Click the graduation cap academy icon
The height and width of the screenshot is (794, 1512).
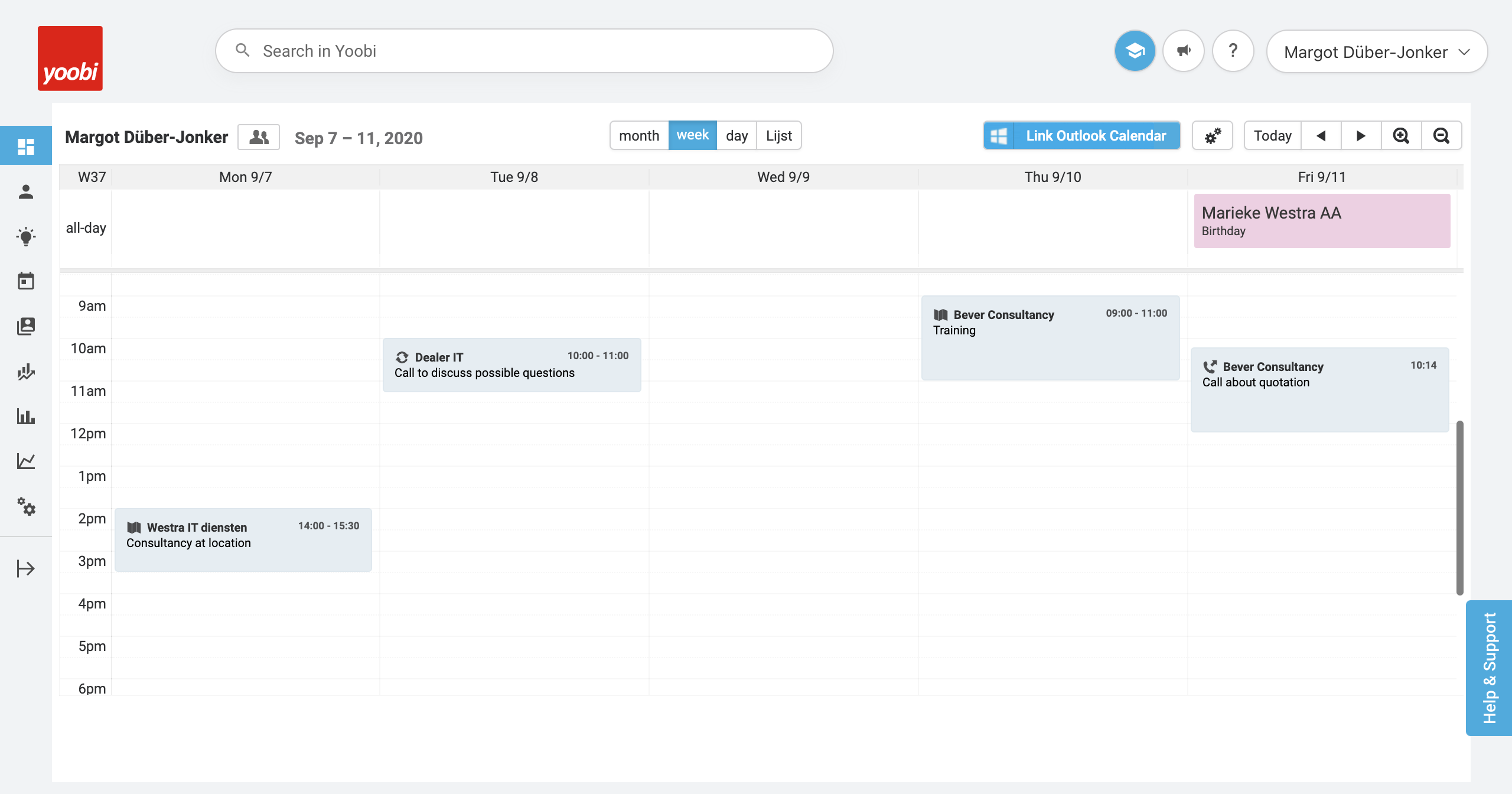click(x=1135, y=51)
